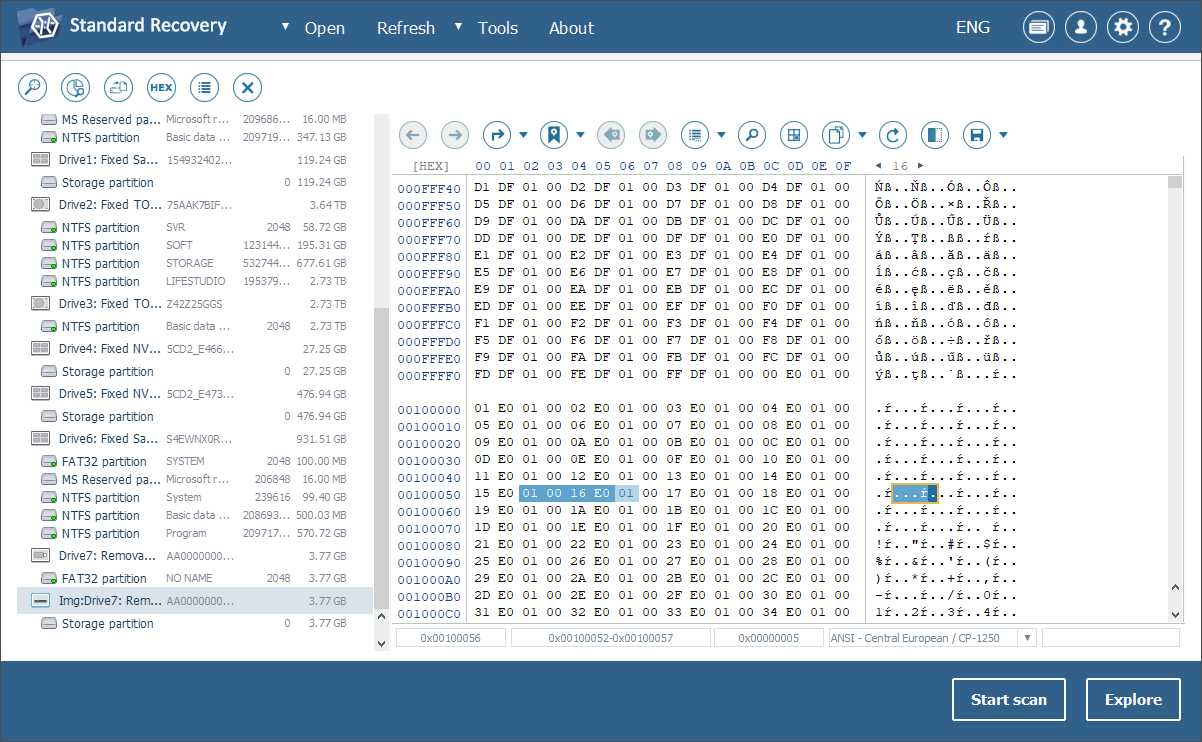This screenshot has width=1202, height=742.
Task: Click the drive list vertical scrollbar
Action: 379,380
